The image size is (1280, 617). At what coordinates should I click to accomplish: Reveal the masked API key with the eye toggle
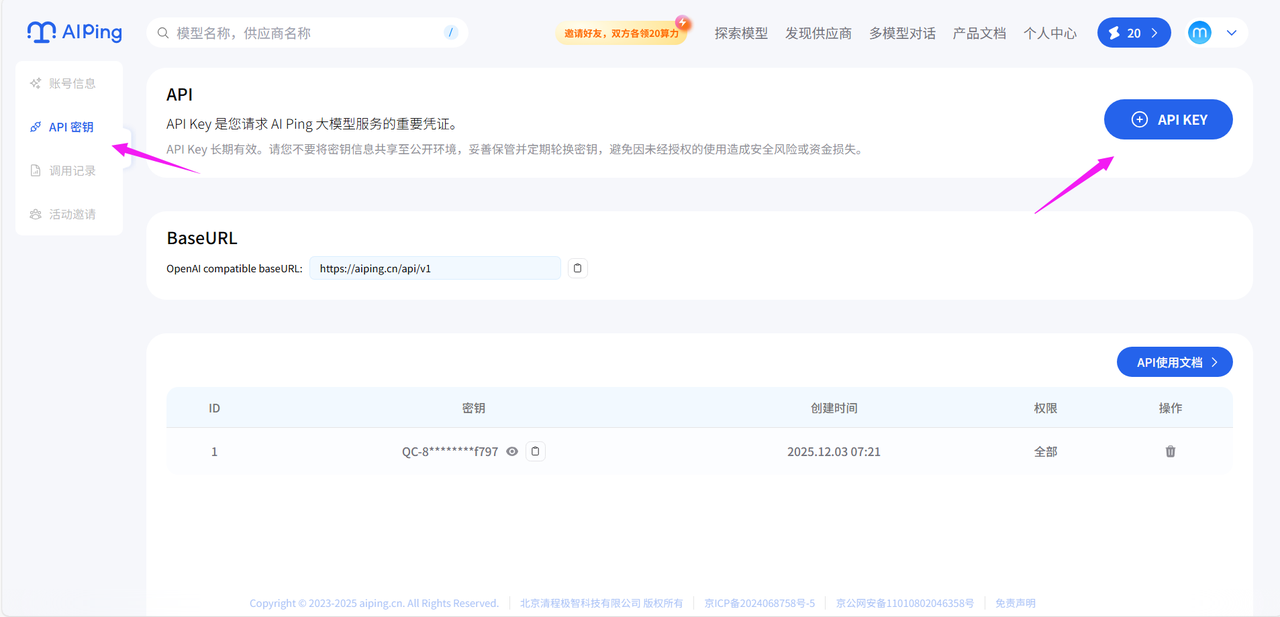click(511, 451)
